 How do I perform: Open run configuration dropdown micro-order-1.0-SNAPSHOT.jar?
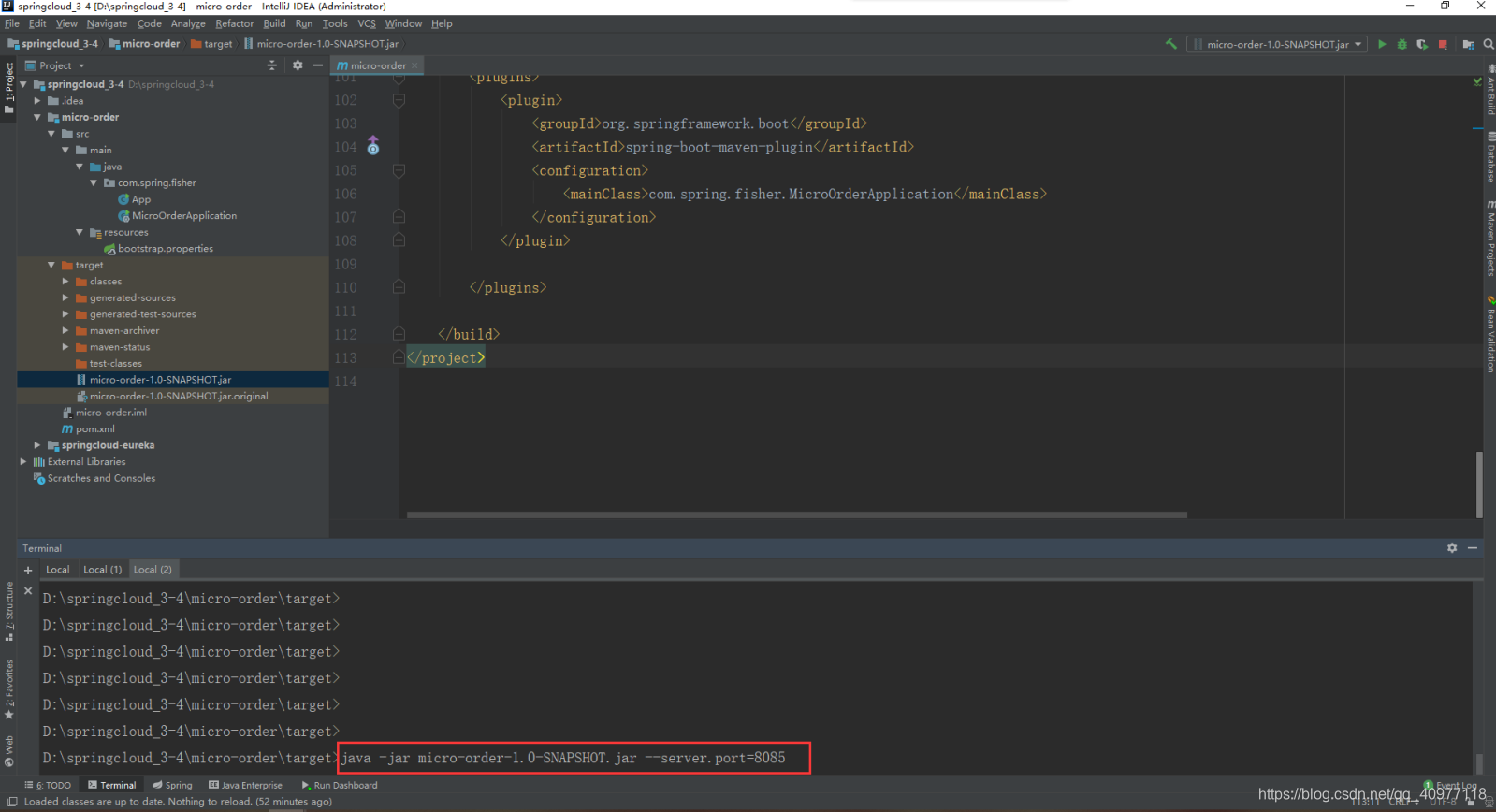[x=1277, y=44]
